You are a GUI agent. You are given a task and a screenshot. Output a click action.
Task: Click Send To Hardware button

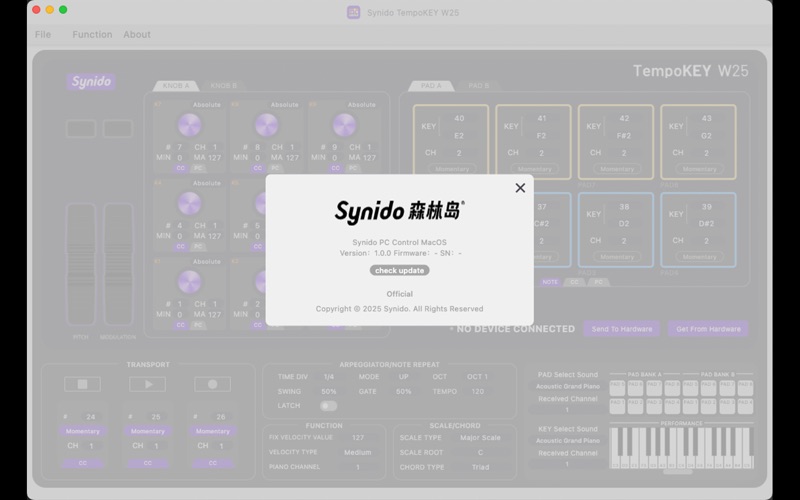[622, 329]
